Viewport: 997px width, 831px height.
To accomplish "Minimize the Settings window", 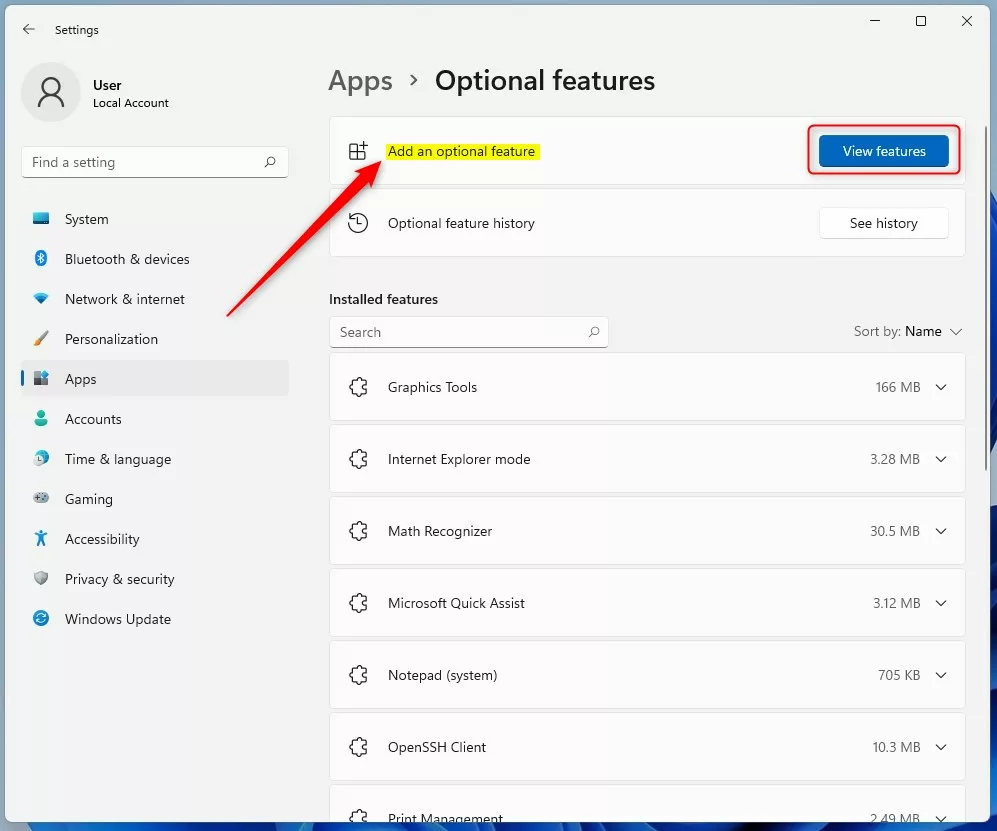I will point(875,21).
